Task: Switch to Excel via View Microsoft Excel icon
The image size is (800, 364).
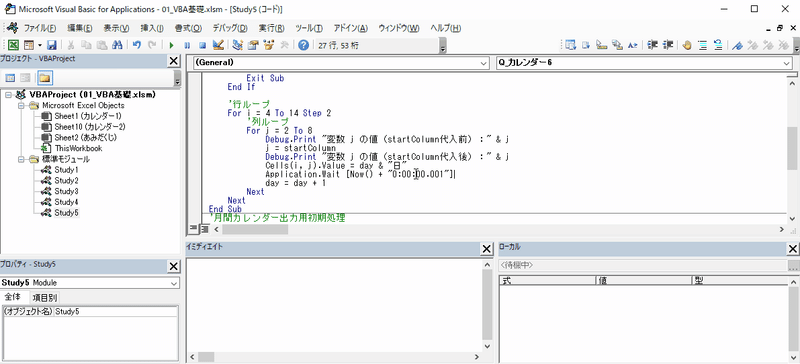Action: 13,45
